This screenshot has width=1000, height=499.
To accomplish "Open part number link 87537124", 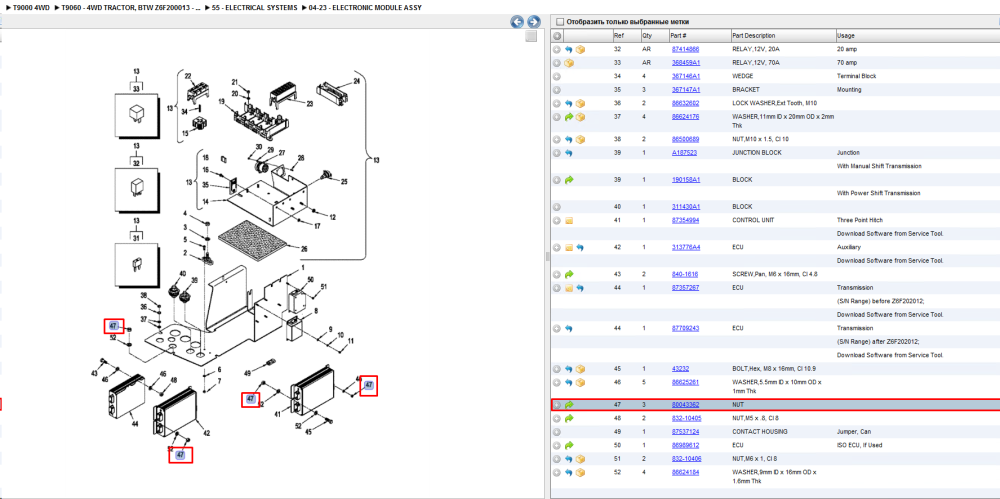I will tap(685, 431).
